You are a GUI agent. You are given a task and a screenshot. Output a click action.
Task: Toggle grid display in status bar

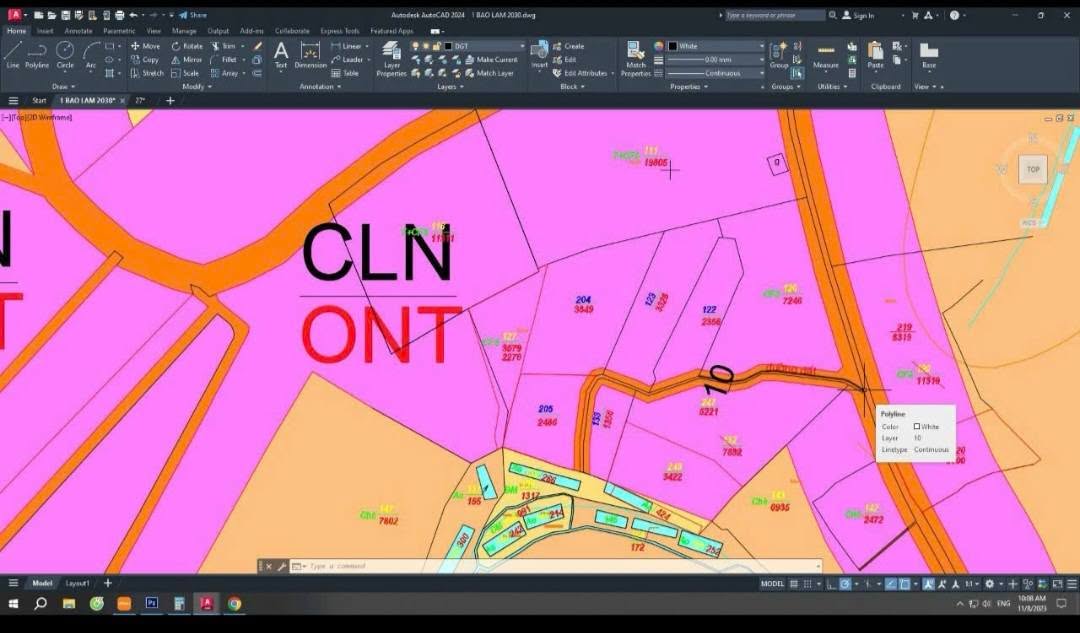point(793,584)
